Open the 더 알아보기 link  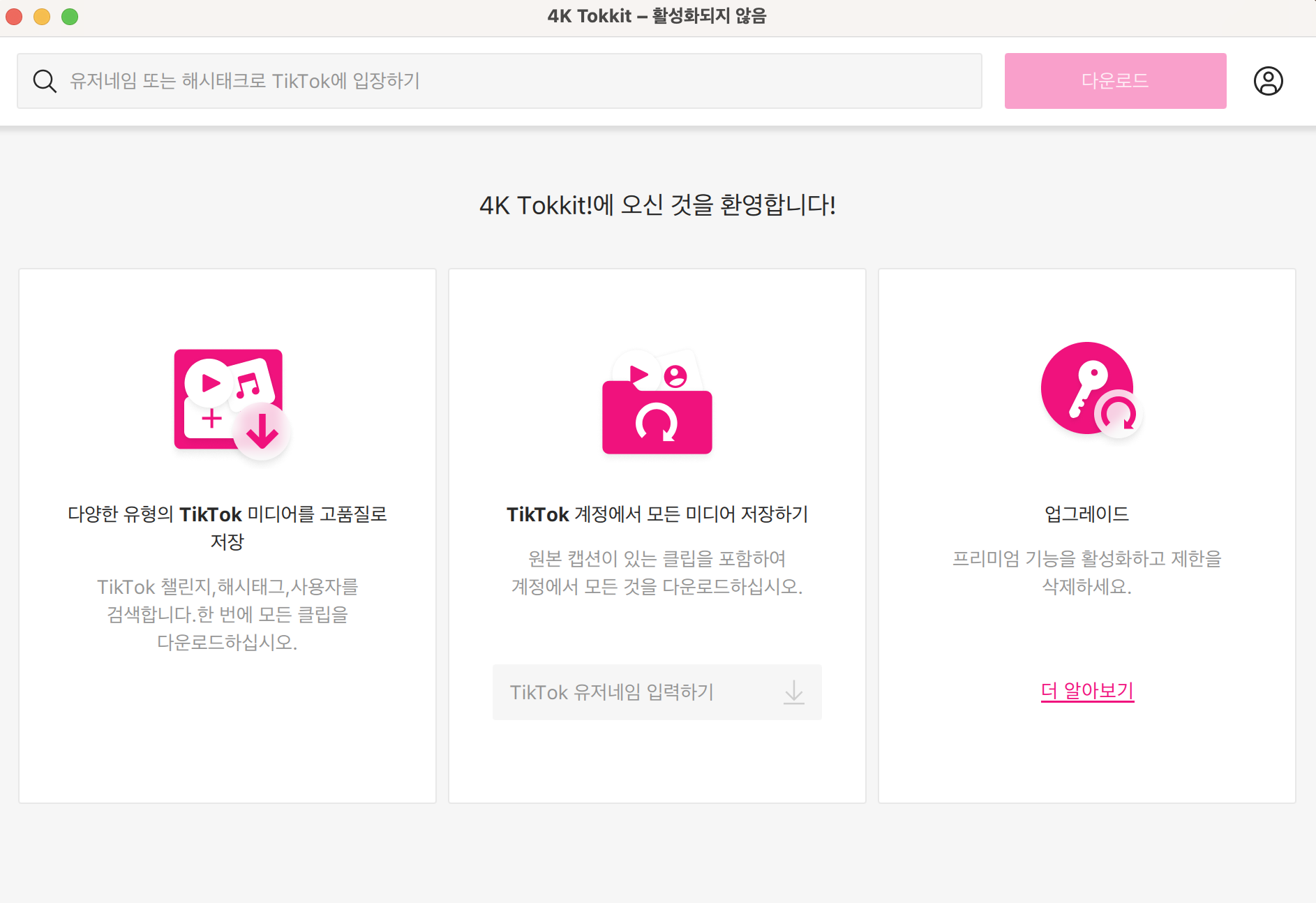pyautogui.click(x=1087, y=691)
